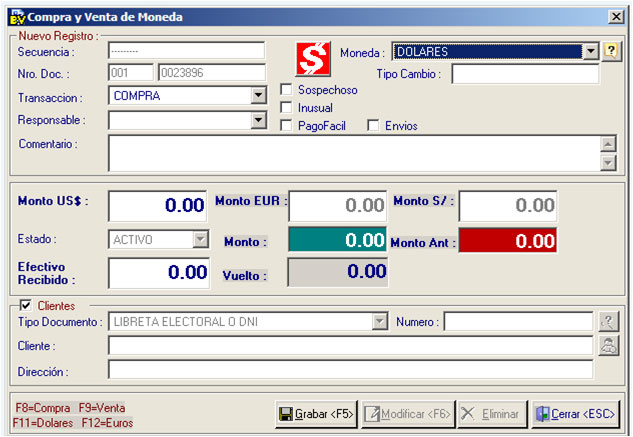
Task: Click the client lookup person icon
Action: click(x=608, y=346)
